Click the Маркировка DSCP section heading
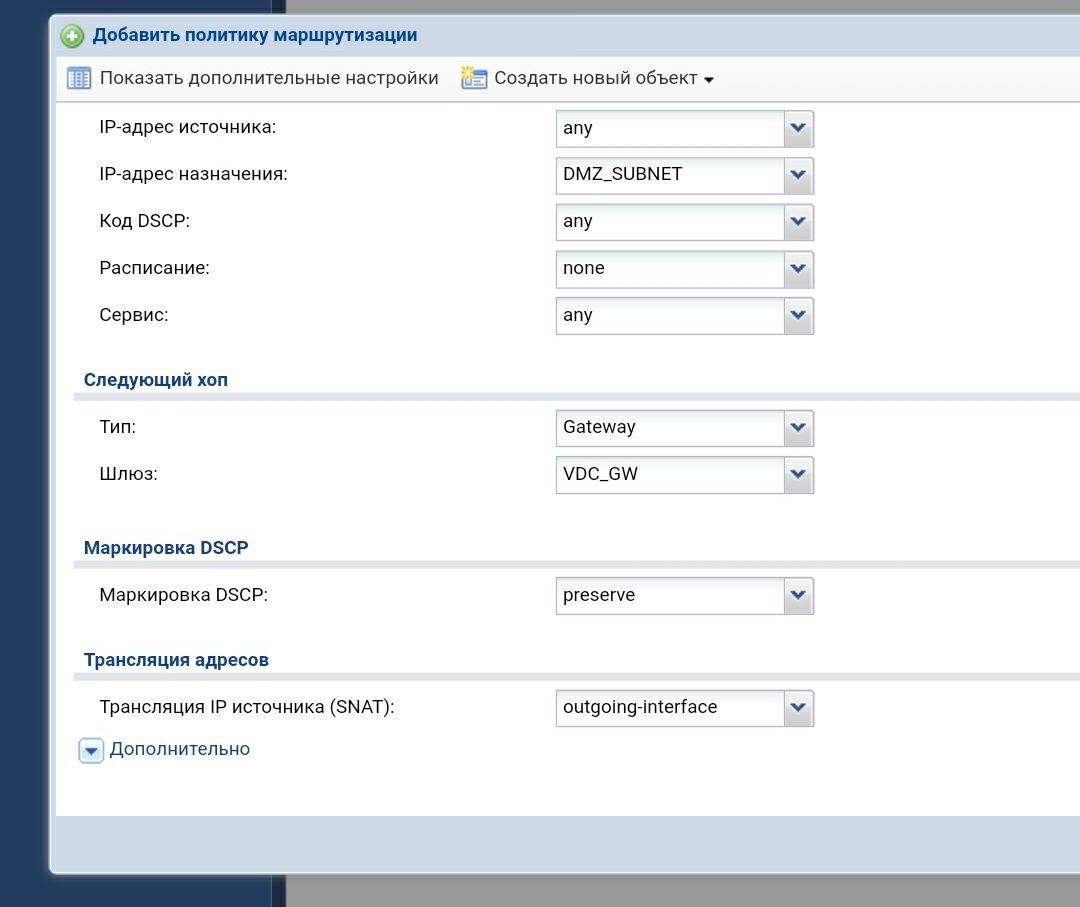This screenshot has height=907, width=1080. pos(166,548)
